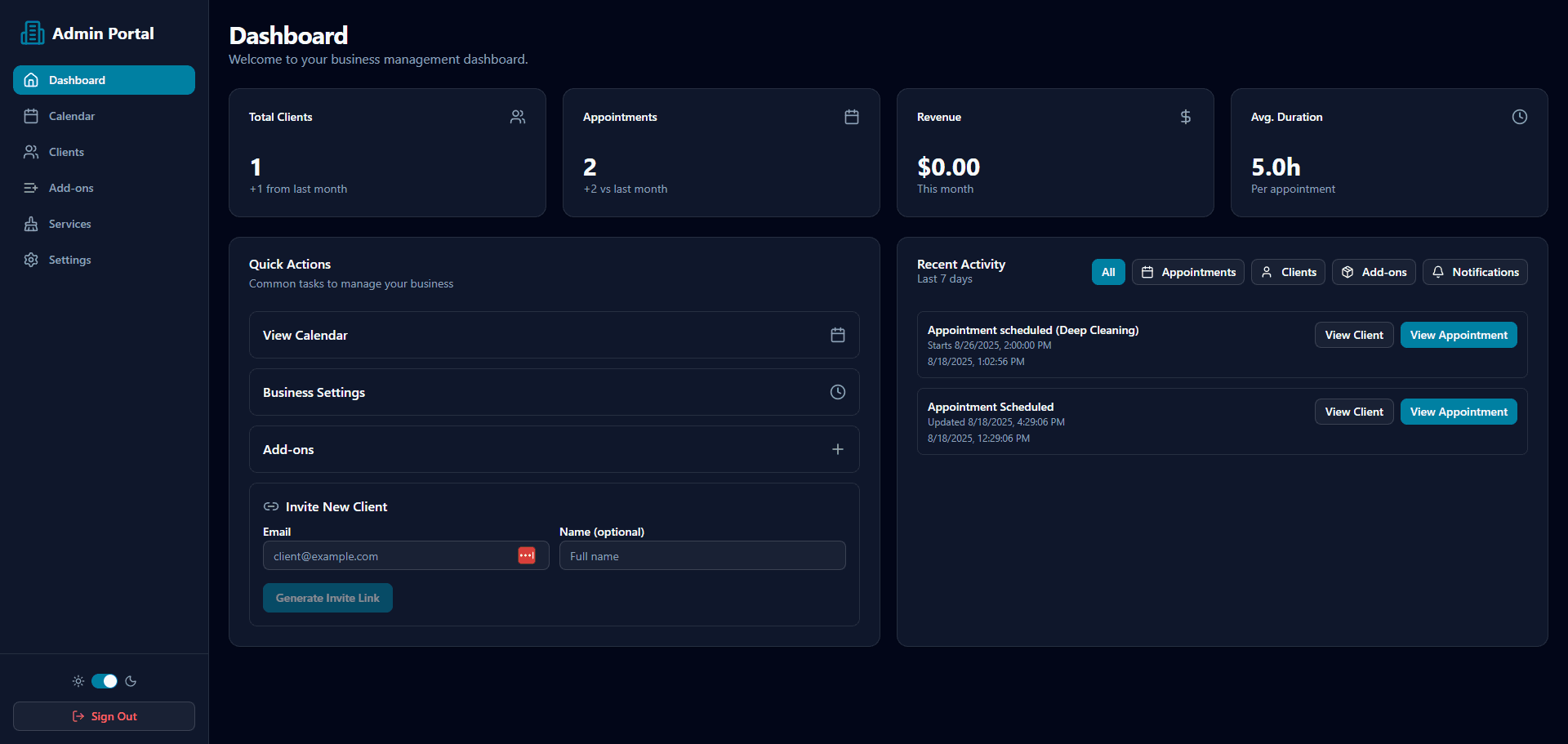The image size is (1568, 744).
Task: Click the Add-ons icon in the sidebar
Action: click(x=30, y=187)
